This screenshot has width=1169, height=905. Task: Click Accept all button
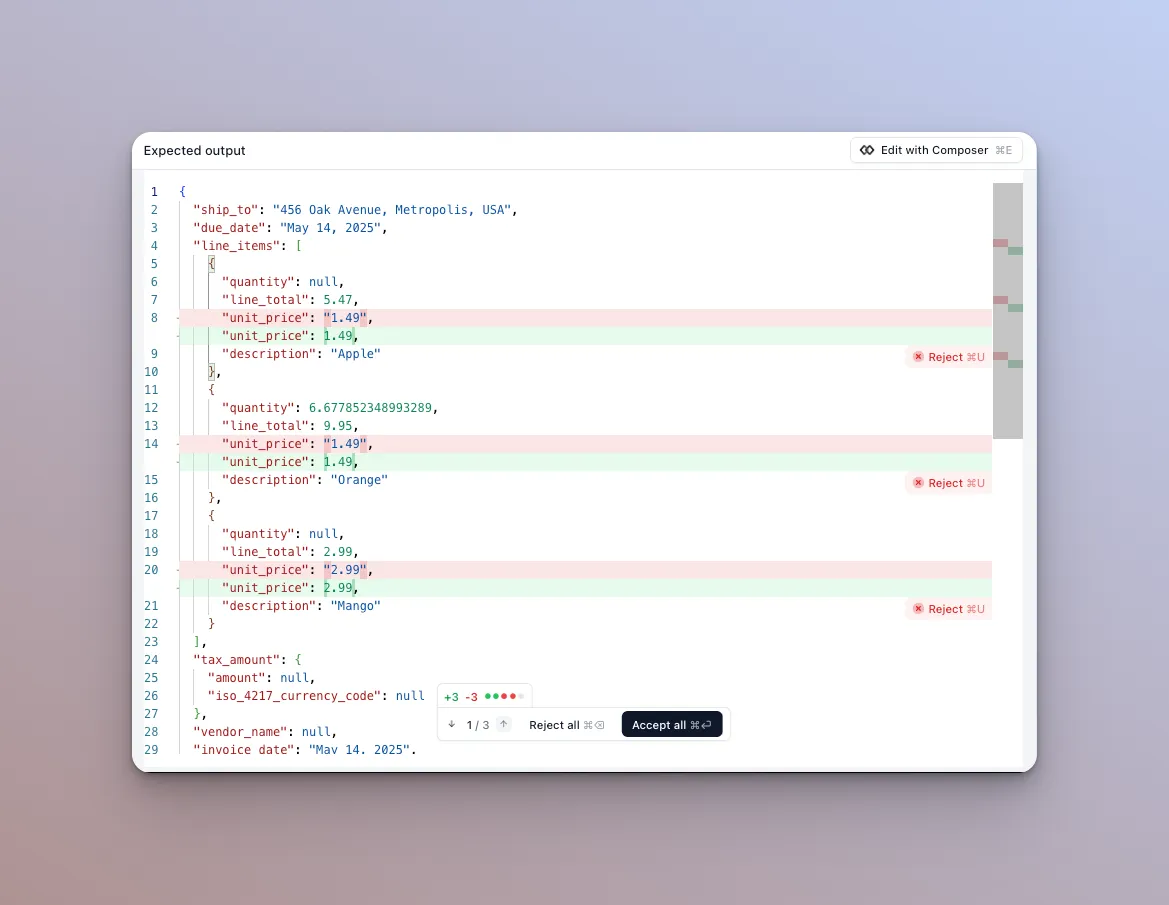pos(672,725)
